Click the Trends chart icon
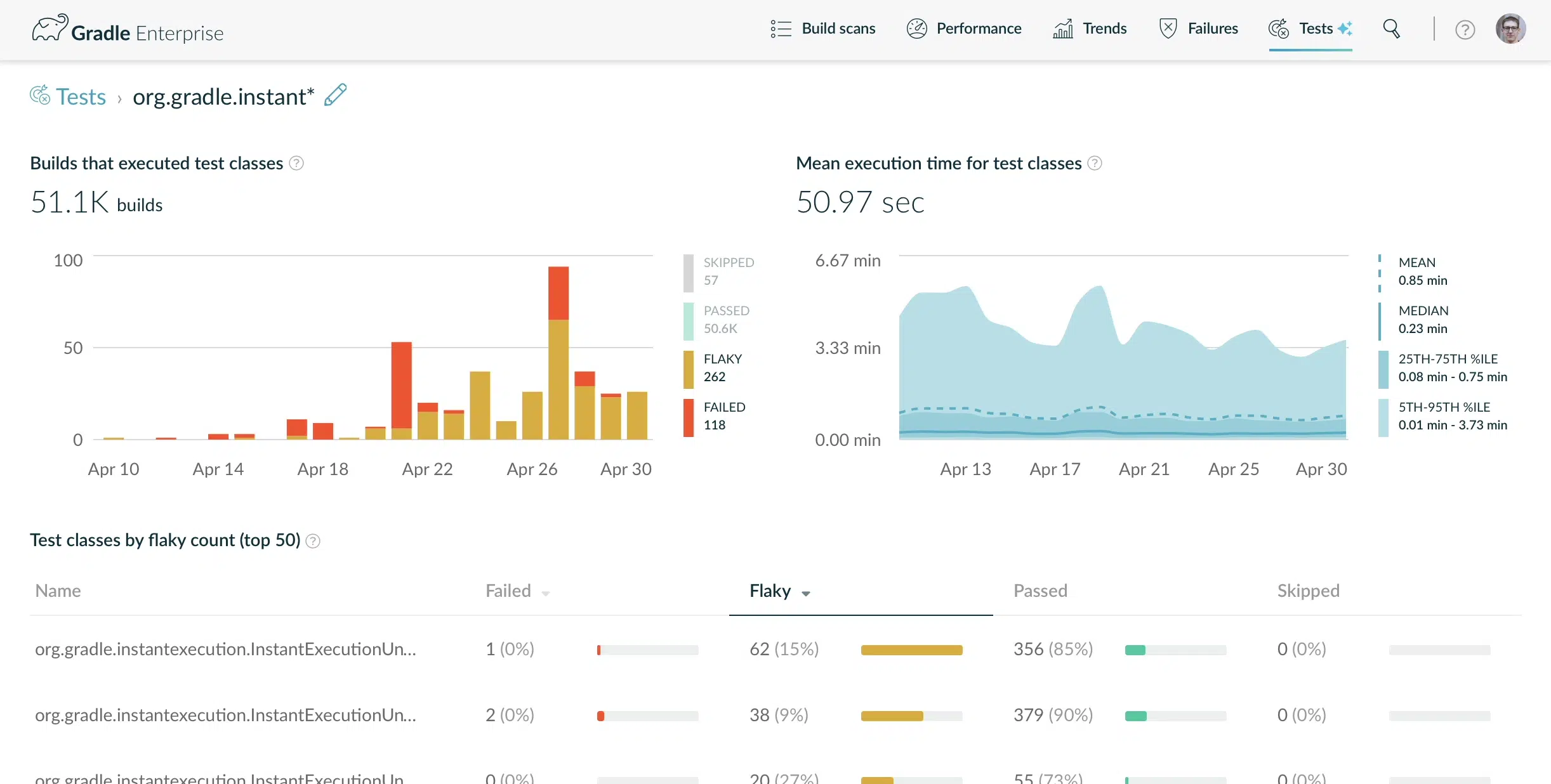The width and height of the screenshot is (1551, 784). tap(1063, 29)
